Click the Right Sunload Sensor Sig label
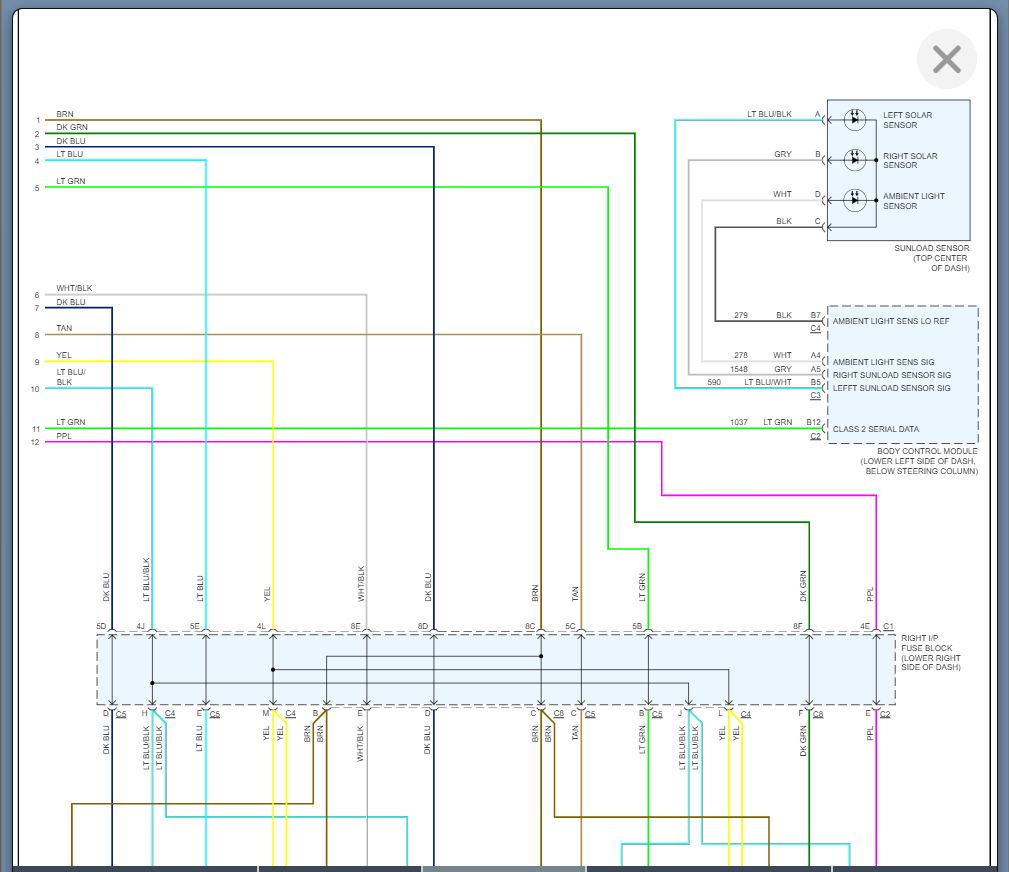This screenshot has height=872, width=1009. (891, 375)
